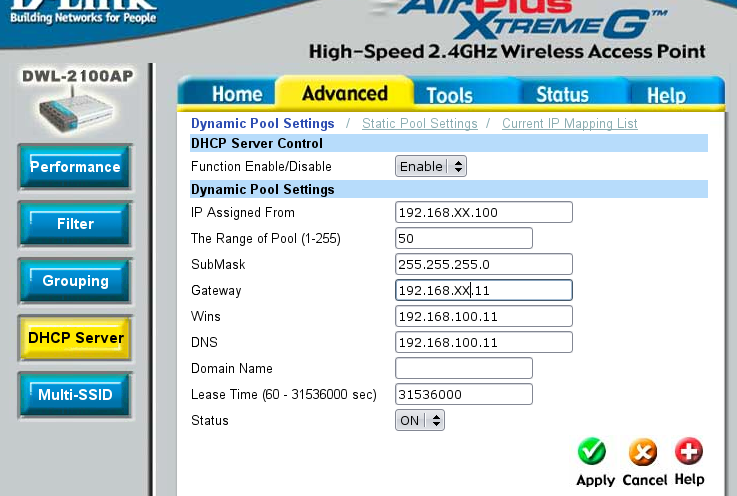The width and height of the screenshot is (737, 496).
Task: Open the Status ON dropdown
Action: [x=419, y=421]
